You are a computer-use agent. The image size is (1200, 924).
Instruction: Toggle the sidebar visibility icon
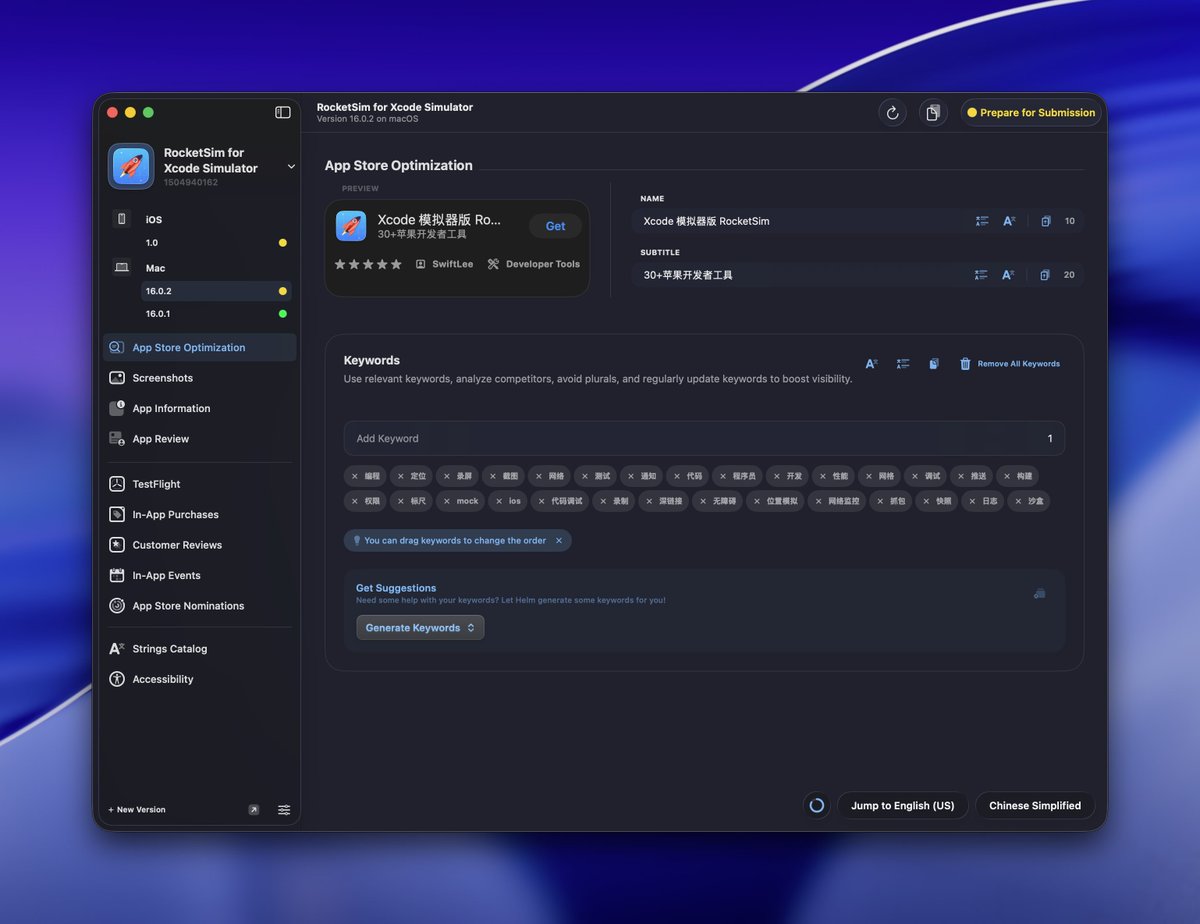[x=283, y=112]
